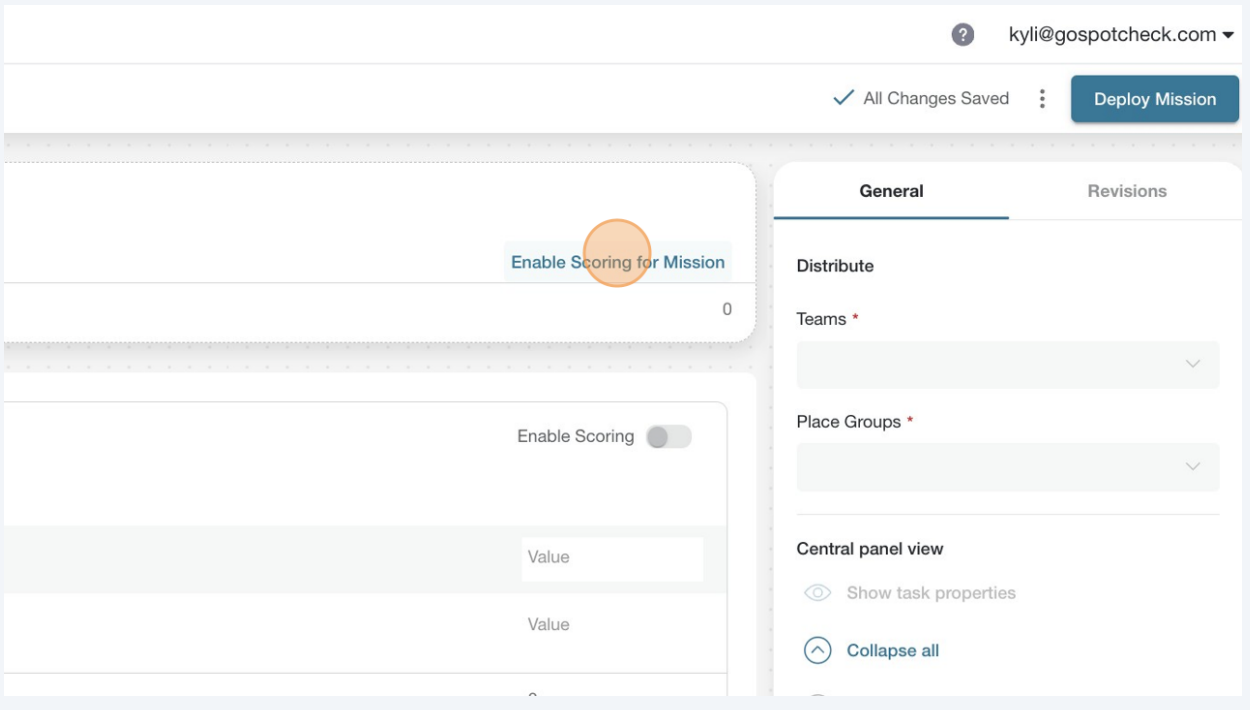Click the Deploy Mission button
The width and height of the screenshot is (1250, 710).
[x=1155, y=99]
